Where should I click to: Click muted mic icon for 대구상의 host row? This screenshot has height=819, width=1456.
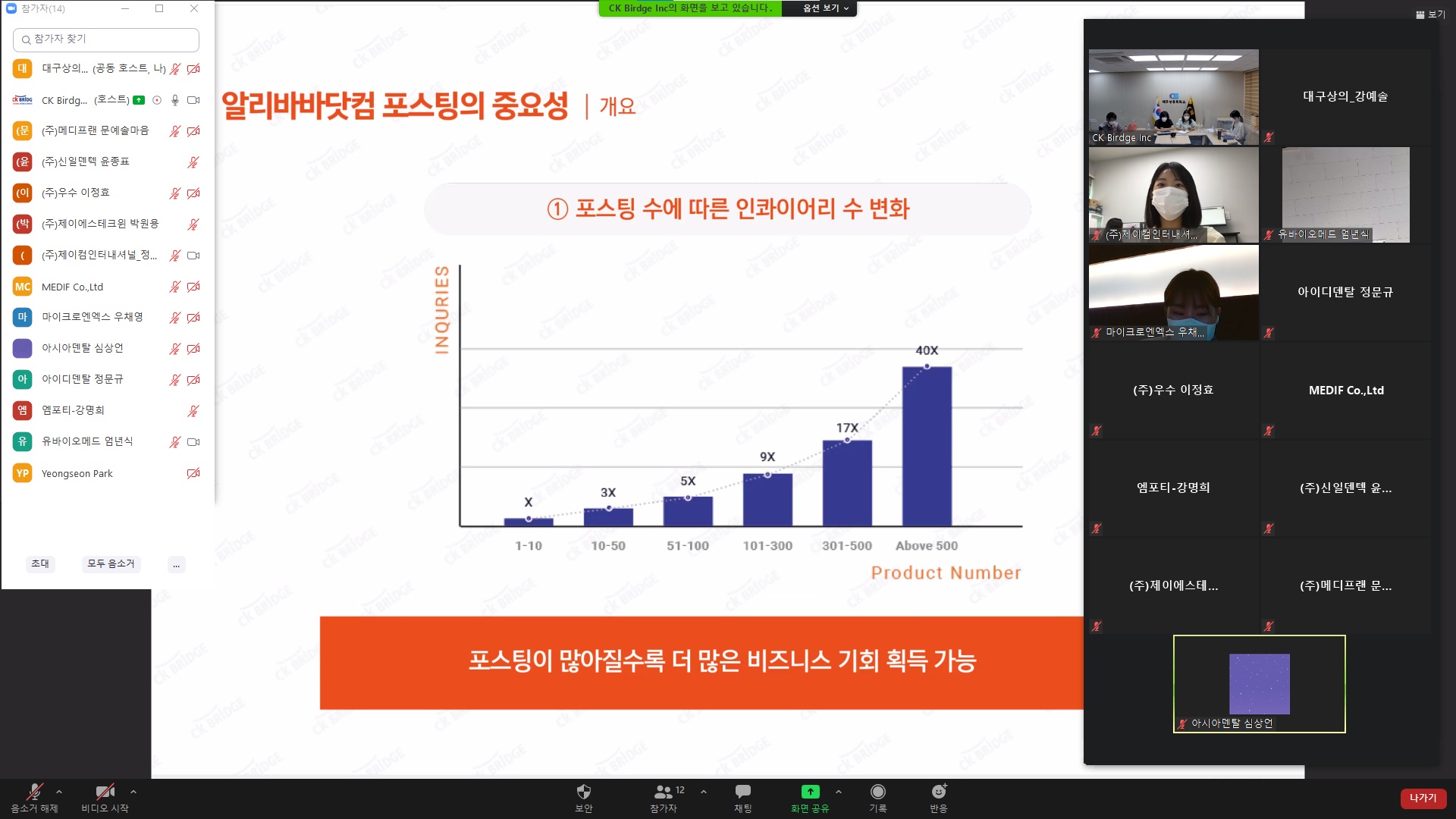tap(175, 69)
